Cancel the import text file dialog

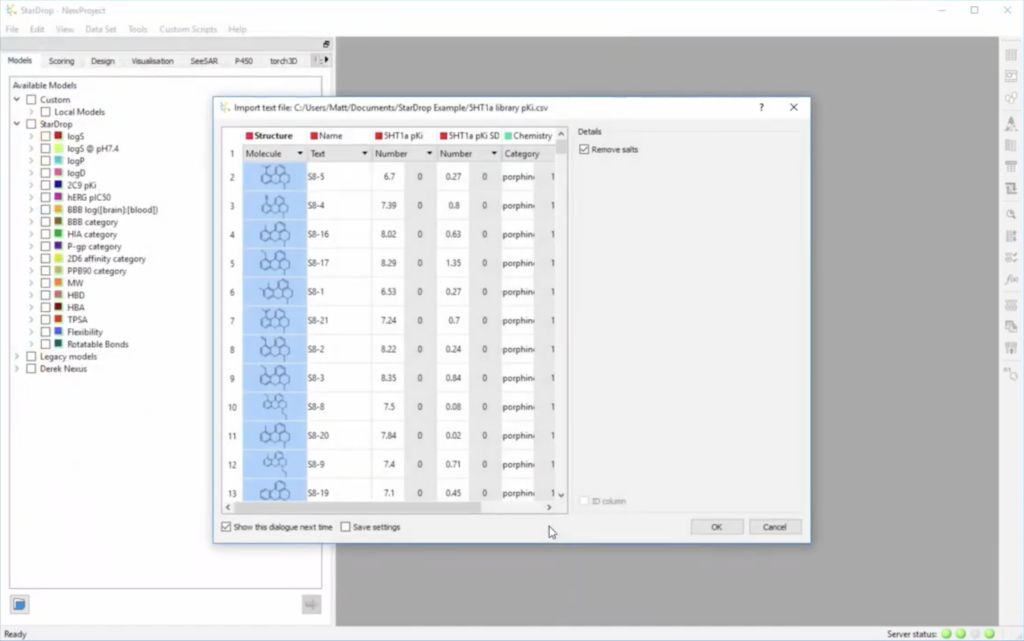tap(774, 527)
